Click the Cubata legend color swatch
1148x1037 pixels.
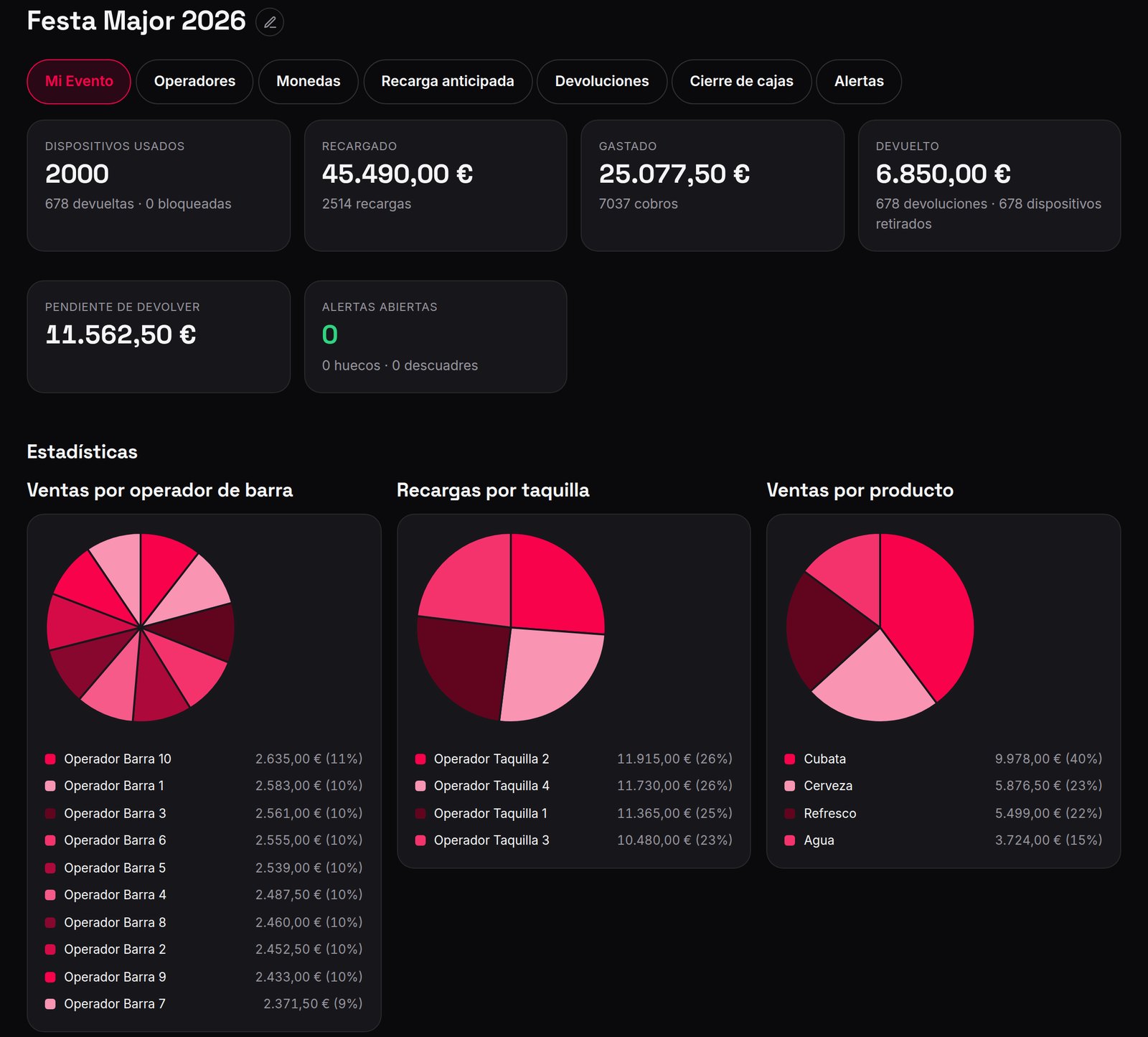click(x=790, y=759)
